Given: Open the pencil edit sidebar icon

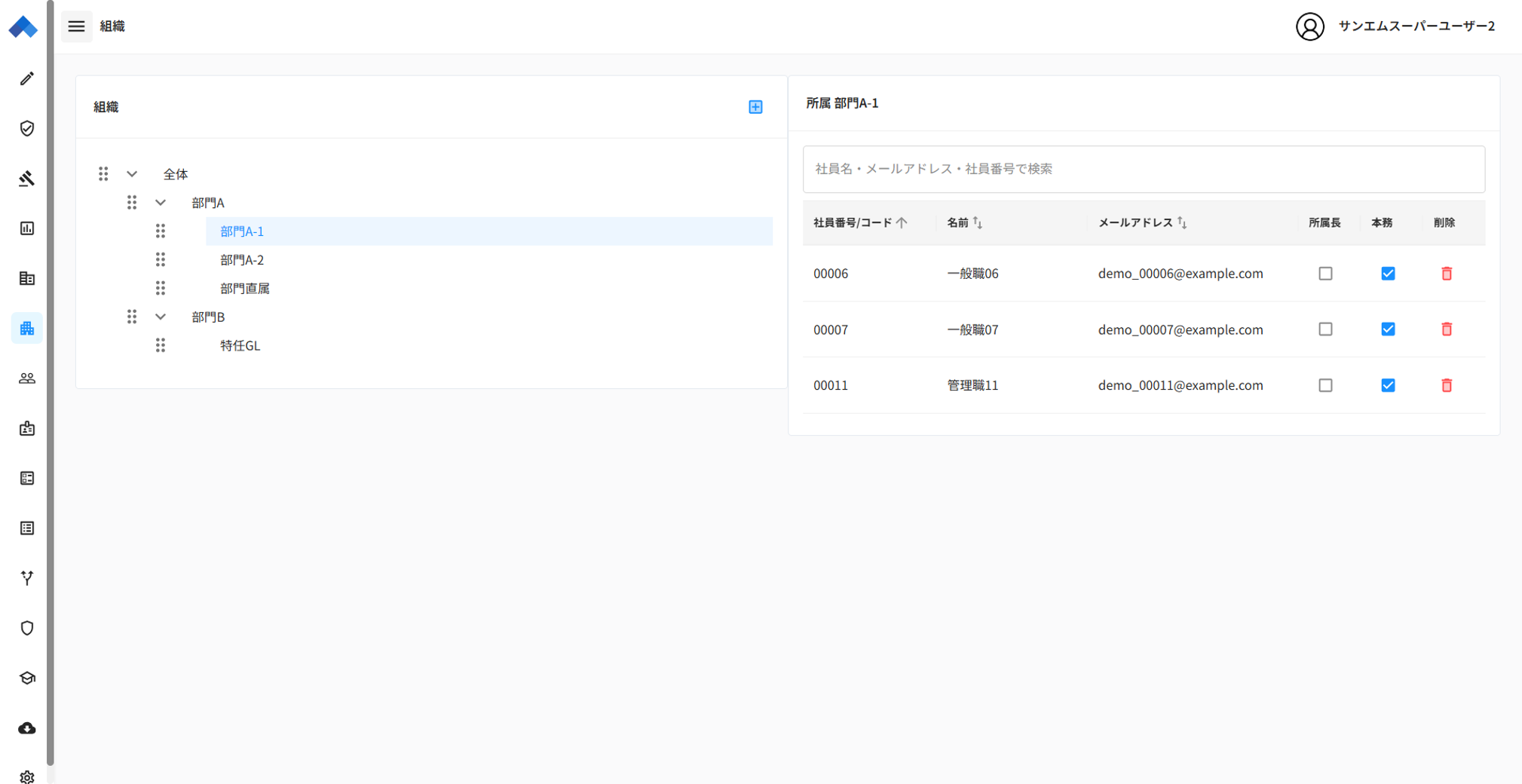Looking at the screenshot, I should tap(27, 78).
